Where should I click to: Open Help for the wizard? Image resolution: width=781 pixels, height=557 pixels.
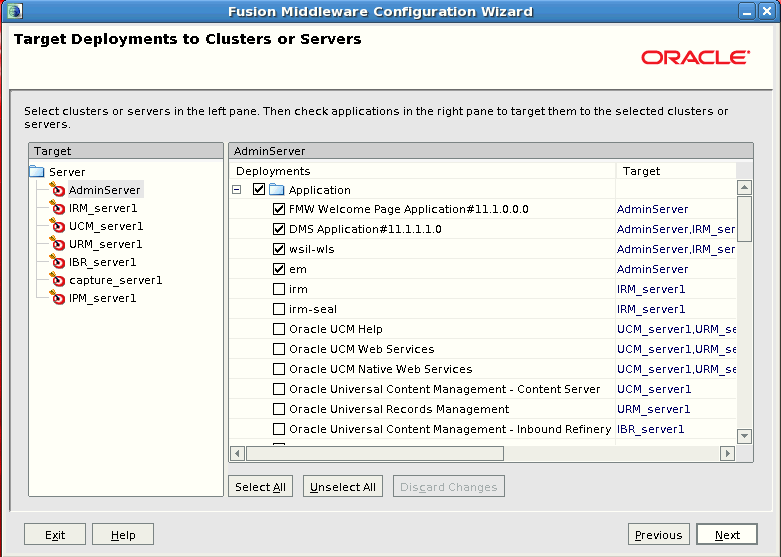123,535
